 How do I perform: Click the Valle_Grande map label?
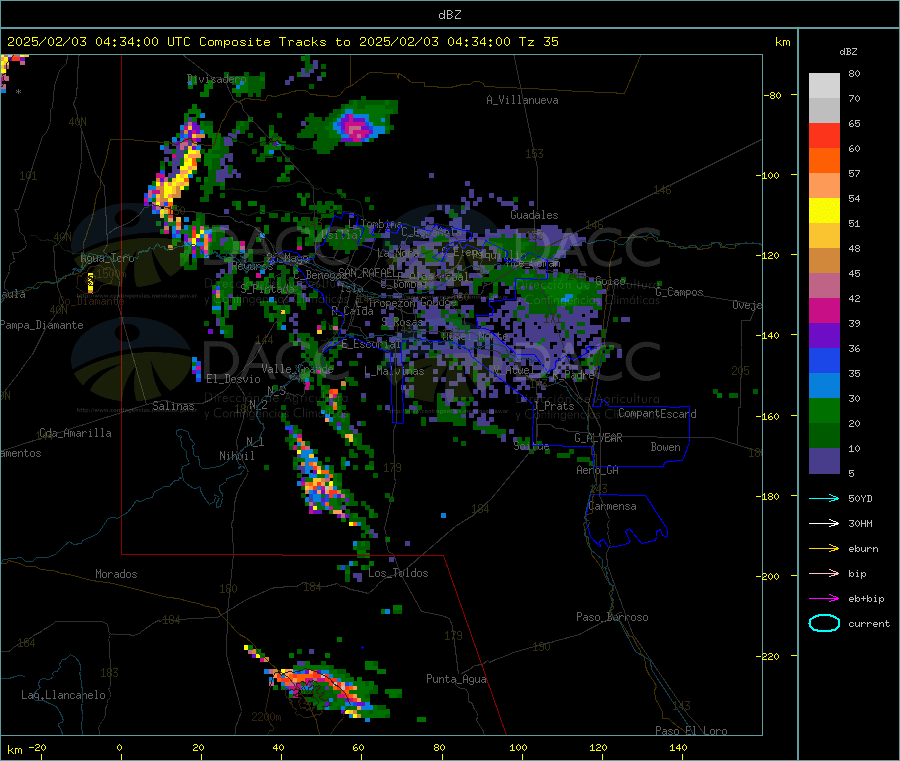click(297, 368)
